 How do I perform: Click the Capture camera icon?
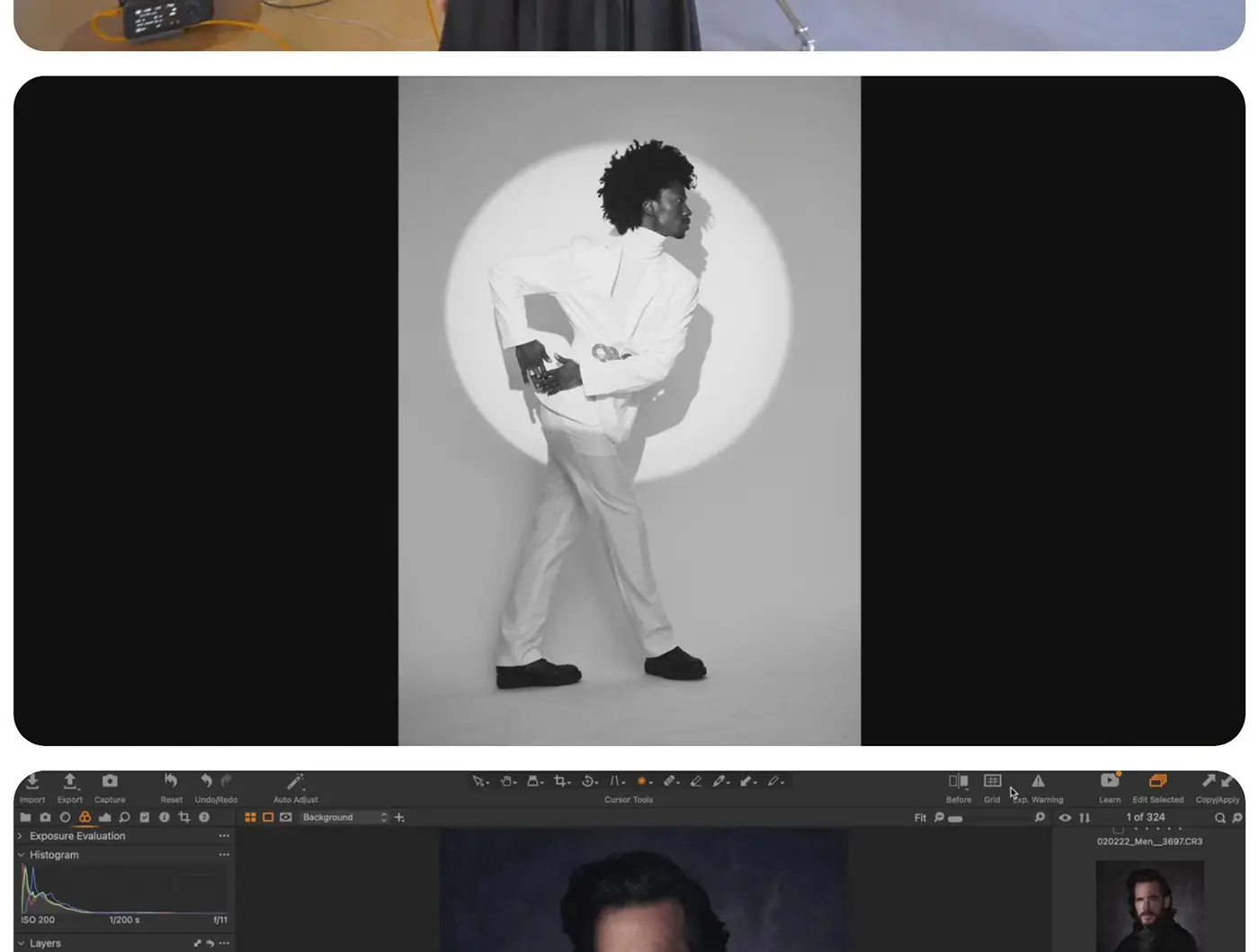(x=110, y=781)
